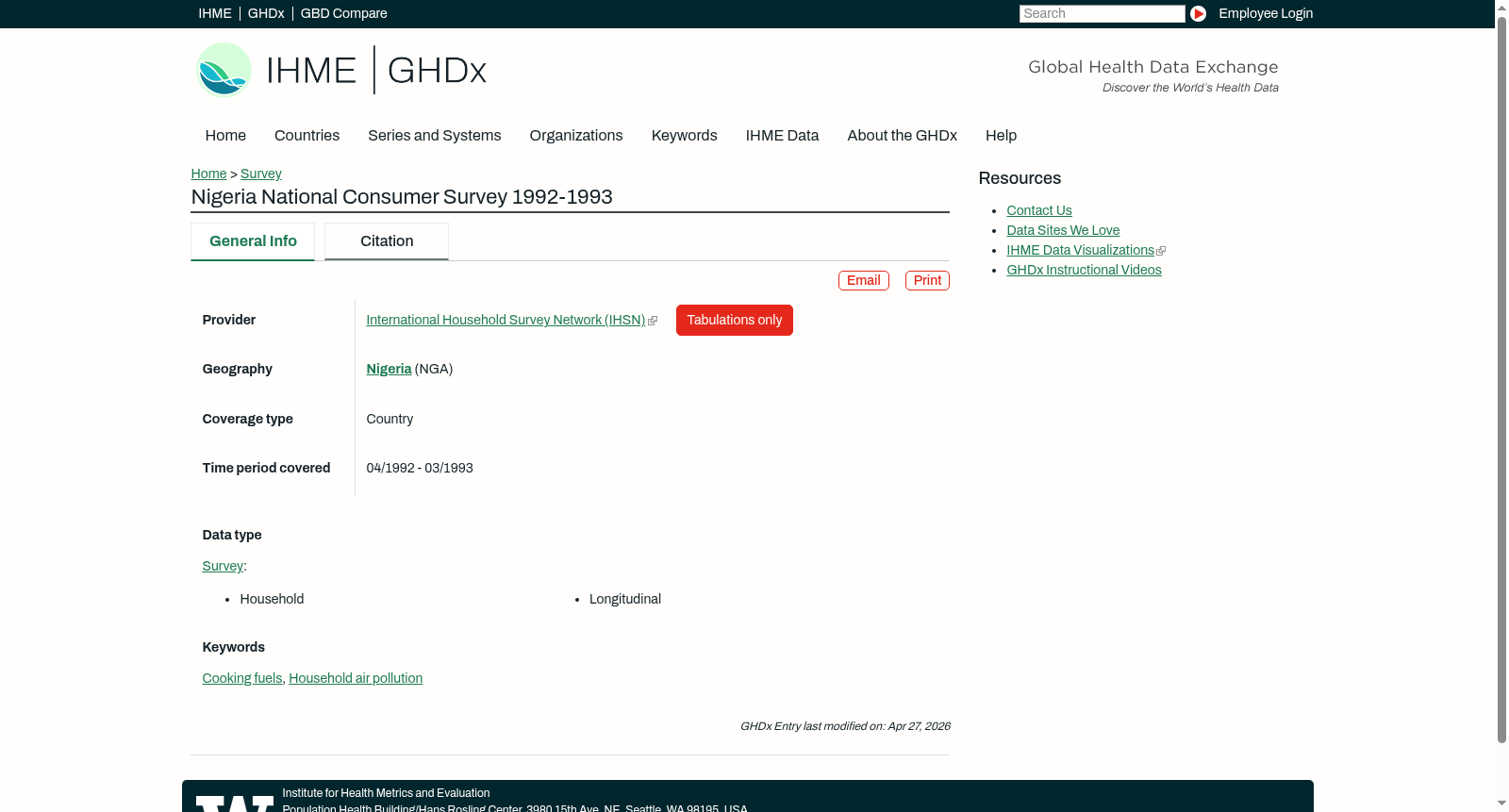Click 'Household' list item text
1509x812 pixels.
(272, 600)
